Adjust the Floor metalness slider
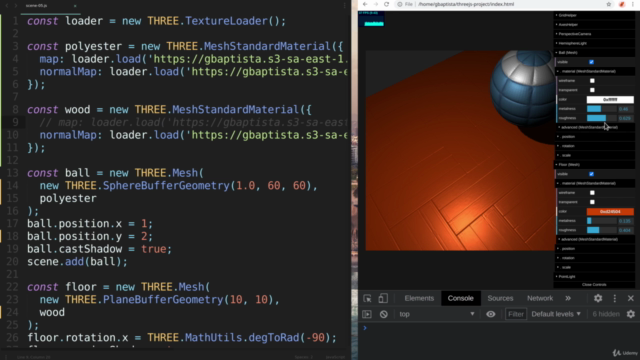This screenshot has height=360, width=640. pyautogui.click(x=602, y=221)
